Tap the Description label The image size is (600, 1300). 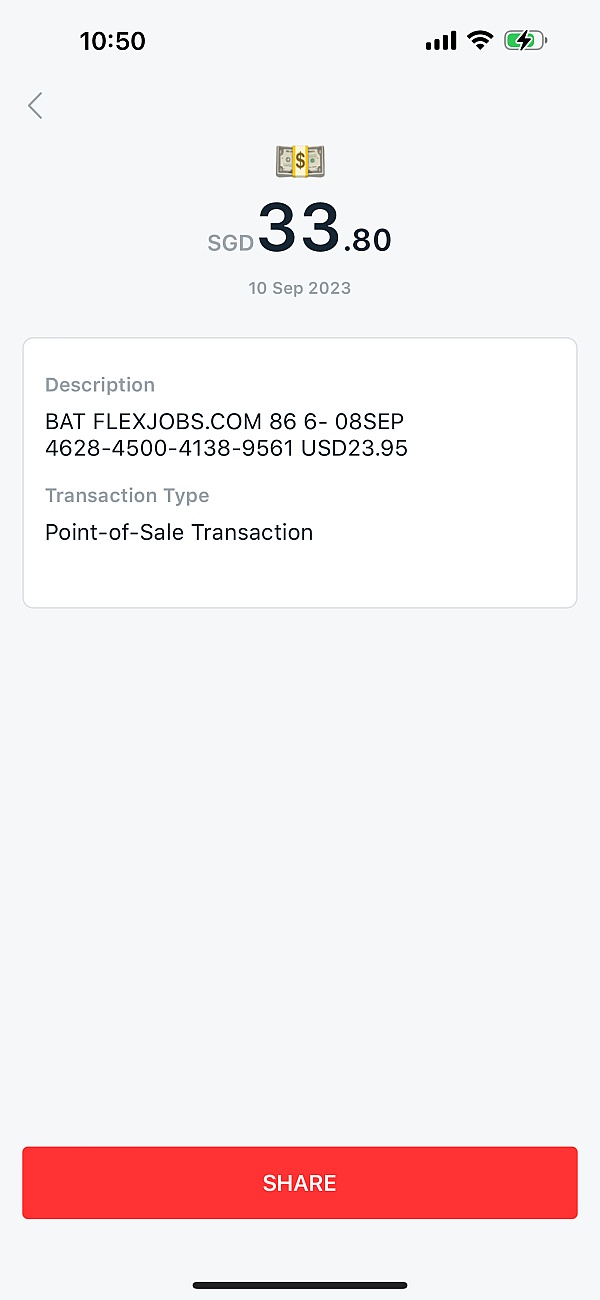pyautogui.click(x=99, y=385)
